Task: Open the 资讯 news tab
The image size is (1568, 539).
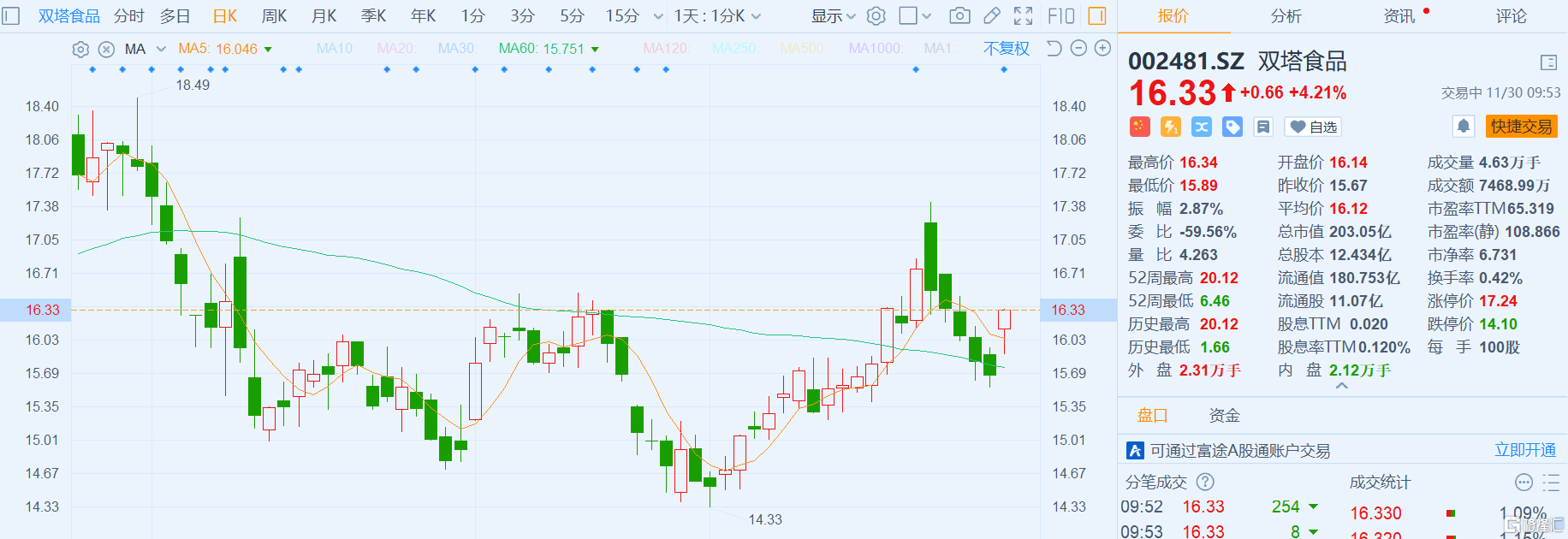Action: pos(1399,16)
